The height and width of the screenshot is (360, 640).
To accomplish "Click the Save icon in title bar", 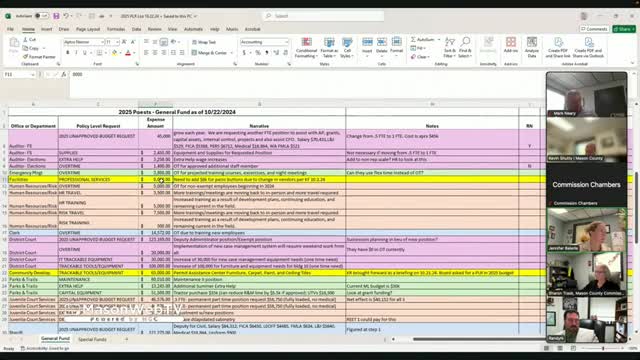I will [x=56, y=16].
